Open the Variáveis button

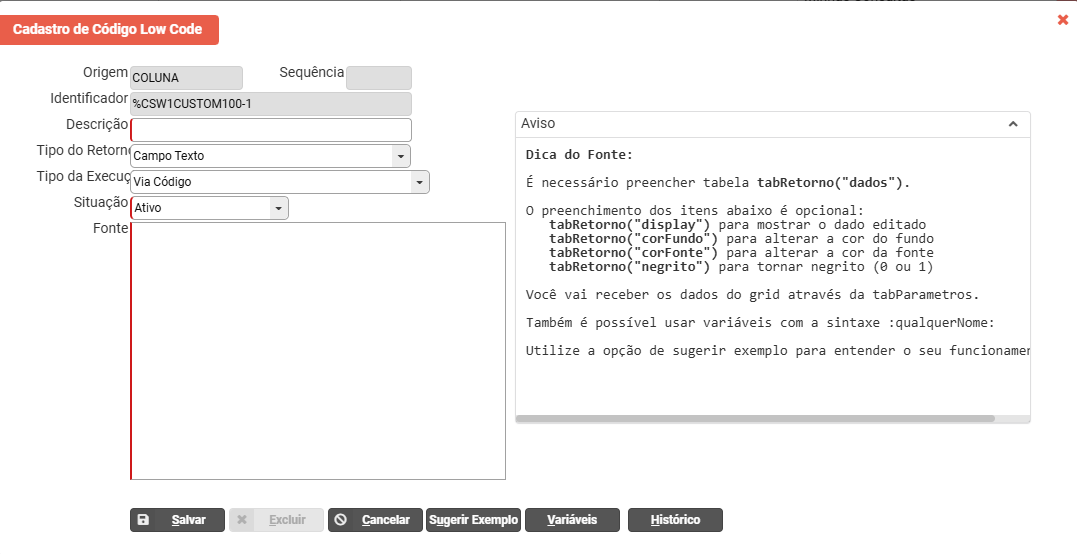572,520
